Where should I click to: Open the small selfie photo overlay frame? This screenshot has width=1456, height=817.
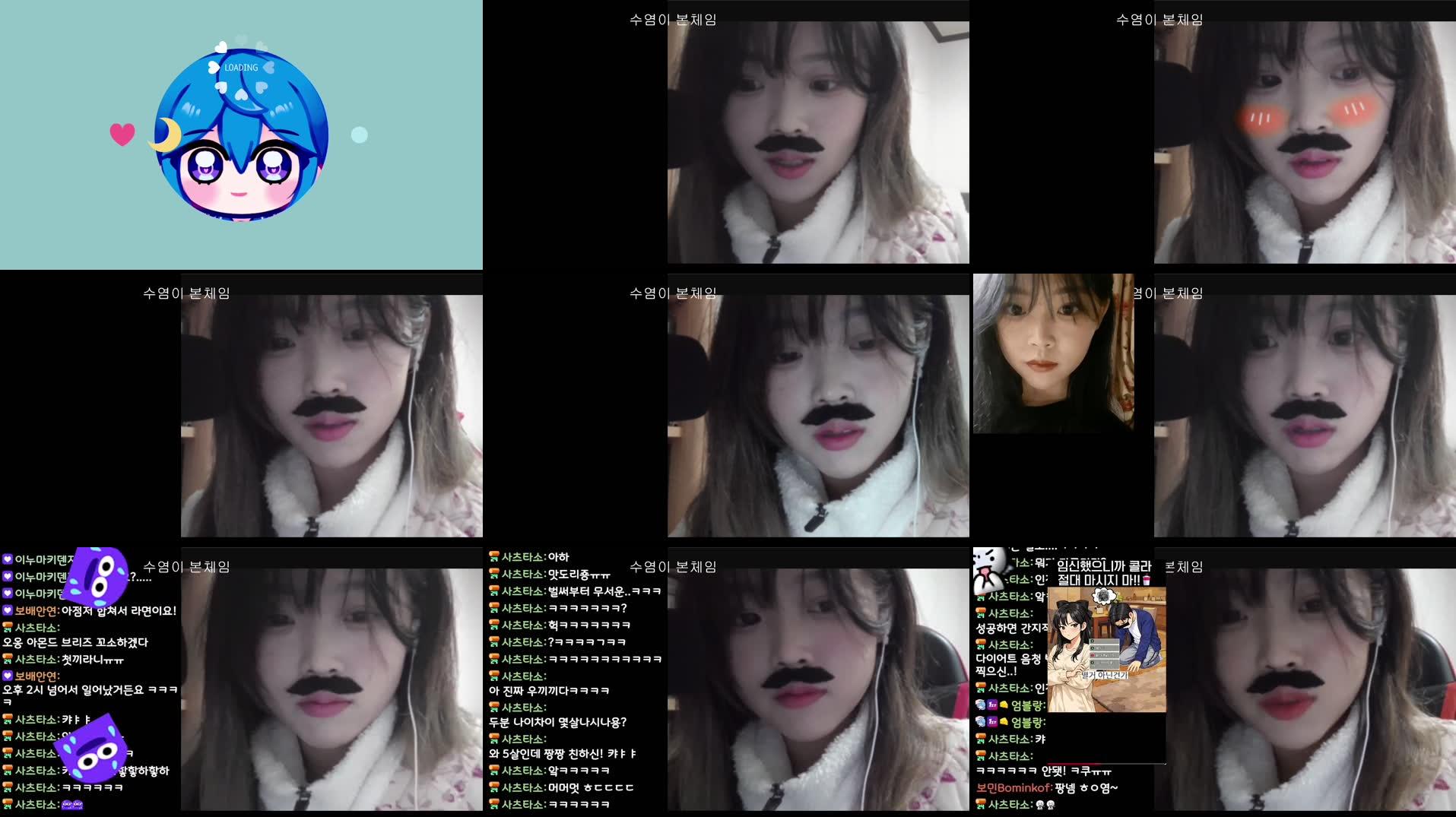coord(1053,353)
